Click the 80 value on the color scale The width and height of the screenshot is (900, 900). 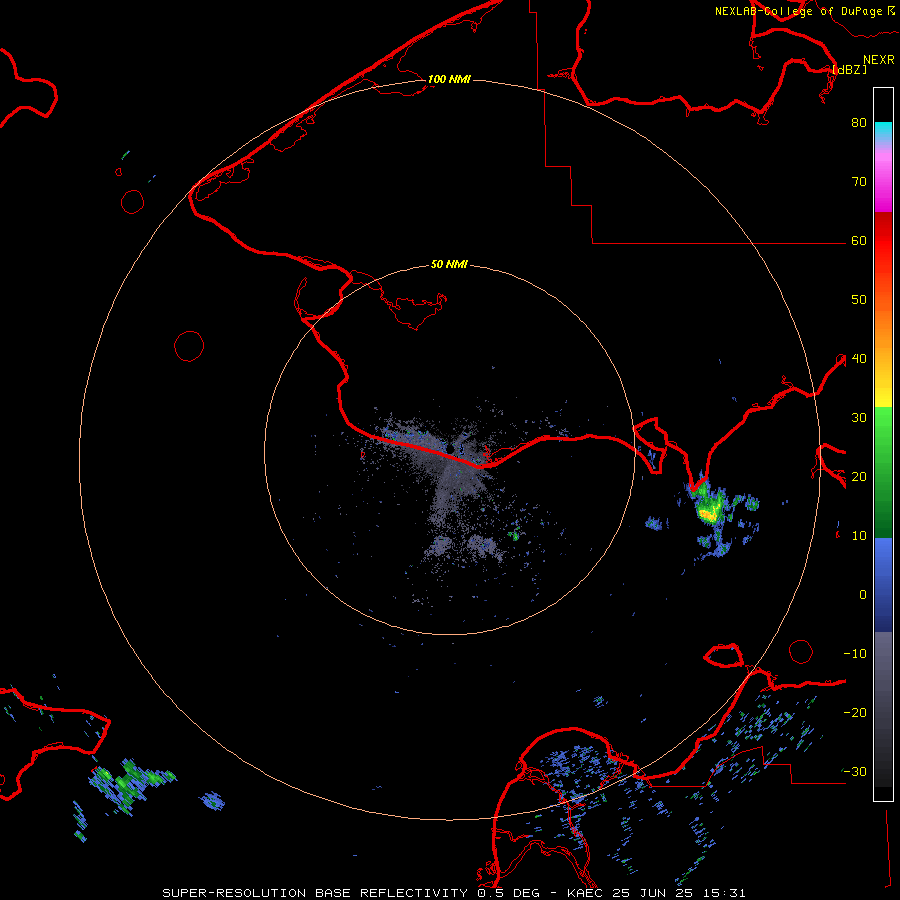coord(859,123)
